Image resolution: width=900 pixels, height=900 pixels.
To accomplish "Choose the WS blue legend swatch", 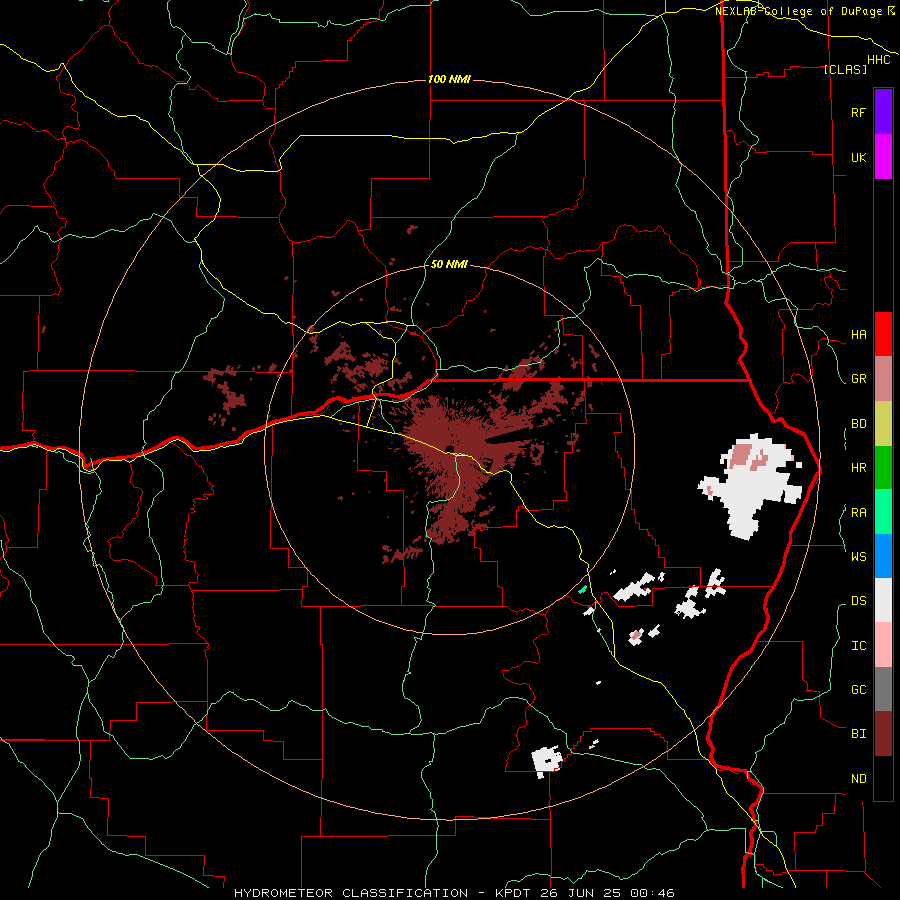I will 883,556.
